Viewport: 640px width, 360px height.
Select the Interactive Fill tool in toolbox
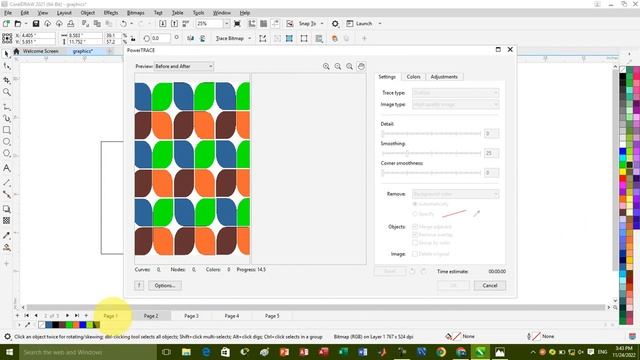click(7, 247)
